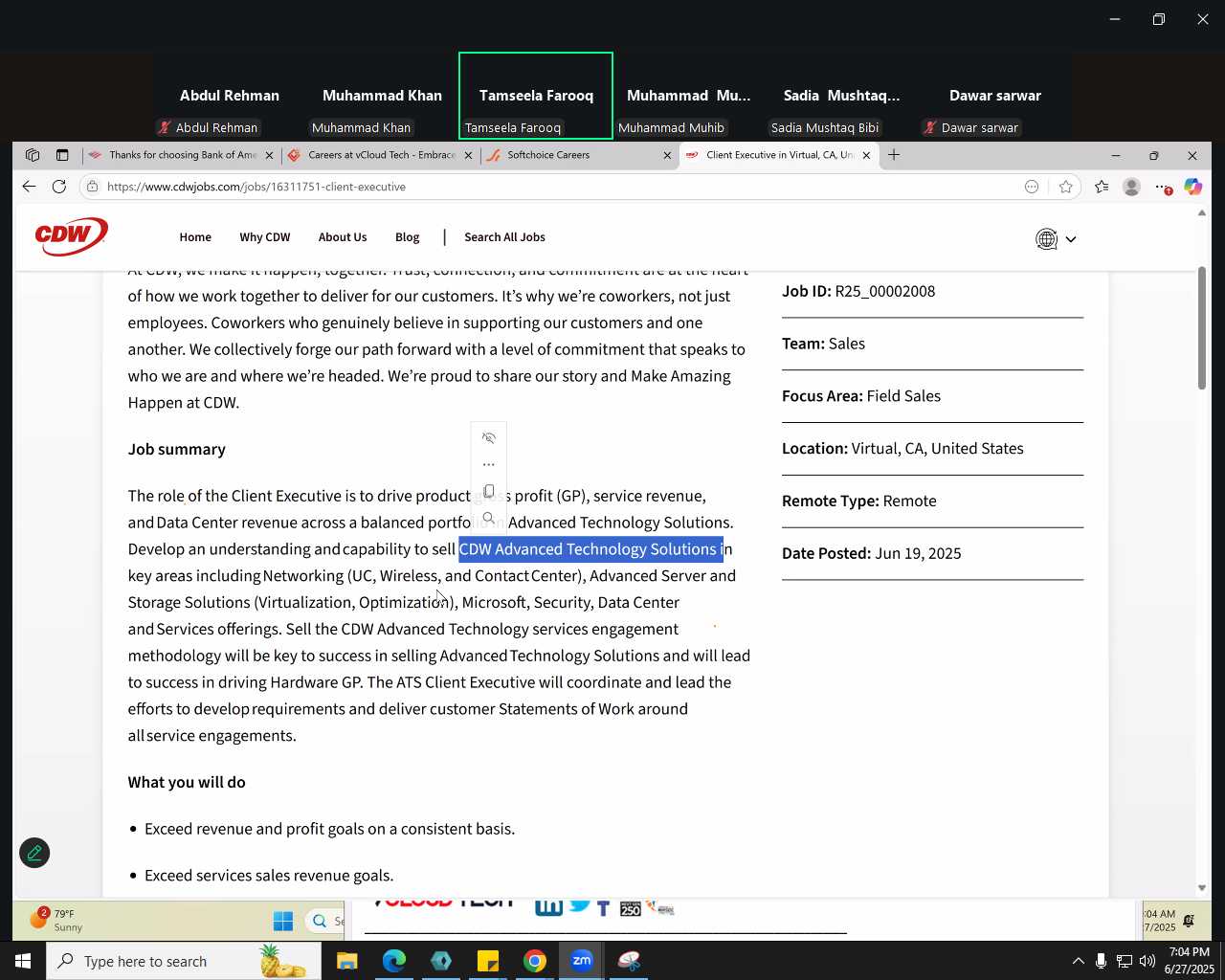Screen dimensions: 1225x980
Task: Click the Date Posted Jun 19, 2025 text
Action: click(872, 553)
